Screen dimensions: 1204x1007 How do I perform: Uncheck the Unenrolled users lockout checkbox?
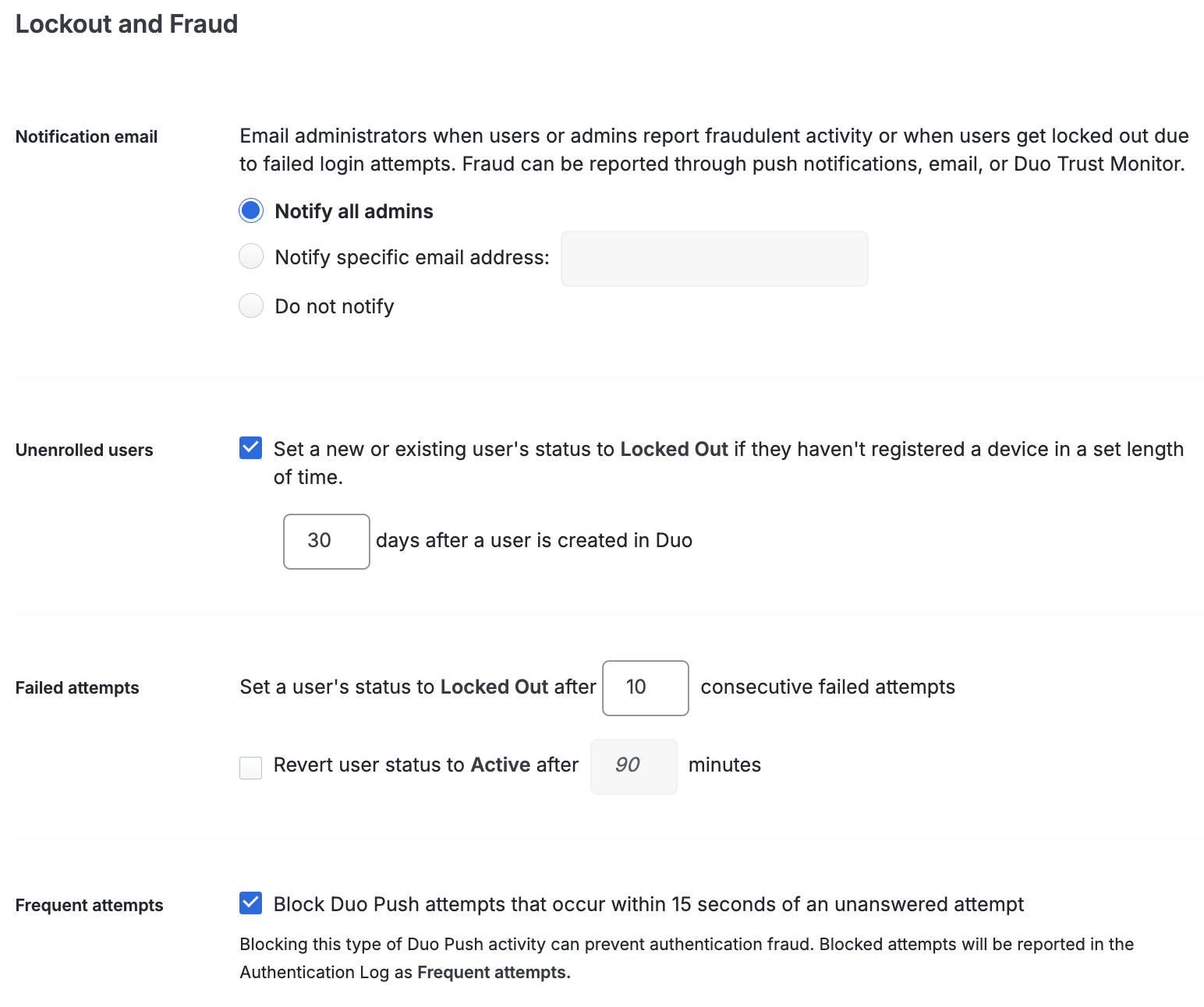(250, 448)
